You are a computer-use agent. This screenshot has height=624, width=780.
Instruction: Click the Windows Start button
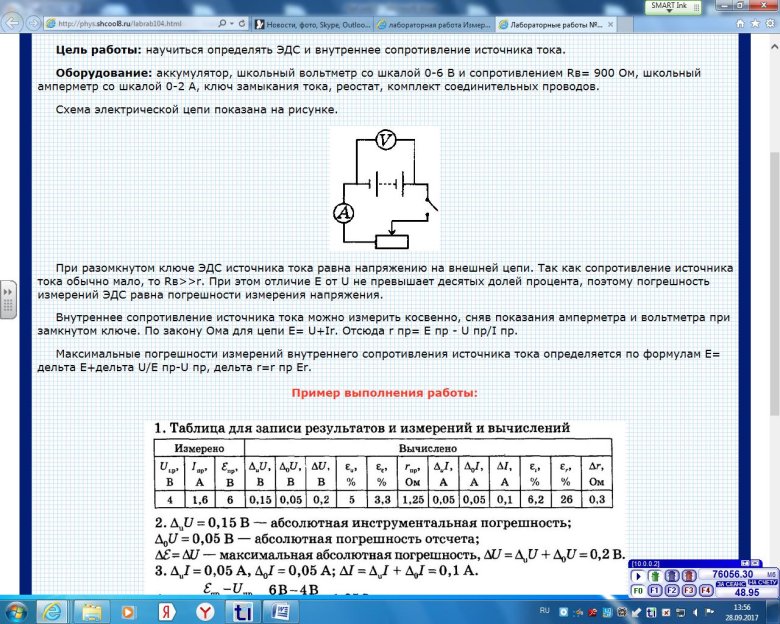pyautogui.click(x=17, y=610)
